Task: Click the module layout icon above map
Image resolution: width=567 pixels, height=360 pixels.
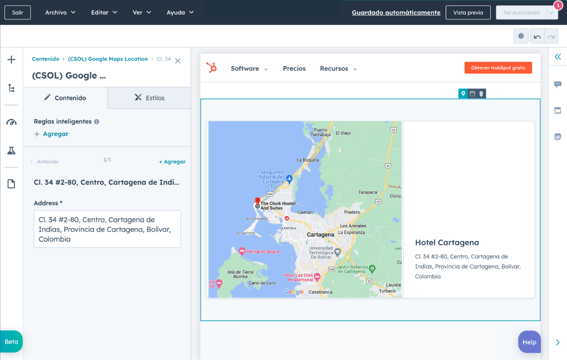Action: [x=472, y=94]
